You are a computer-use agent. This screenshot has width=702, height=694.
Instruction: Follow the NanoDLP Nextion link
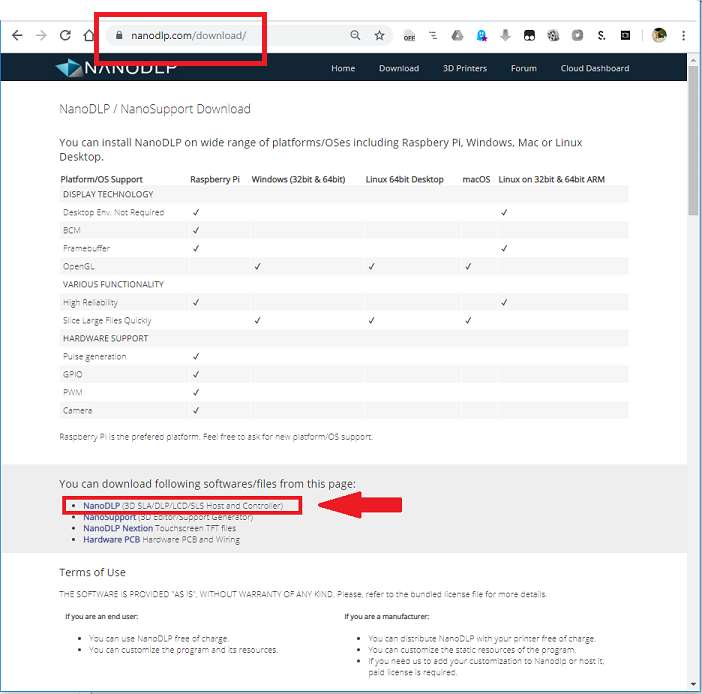click(118, 528)
